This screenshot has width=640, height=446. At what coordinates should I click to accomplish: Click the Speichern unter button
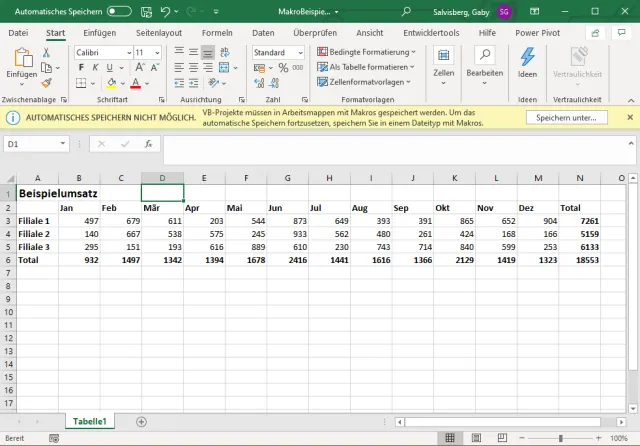point(566,117)
